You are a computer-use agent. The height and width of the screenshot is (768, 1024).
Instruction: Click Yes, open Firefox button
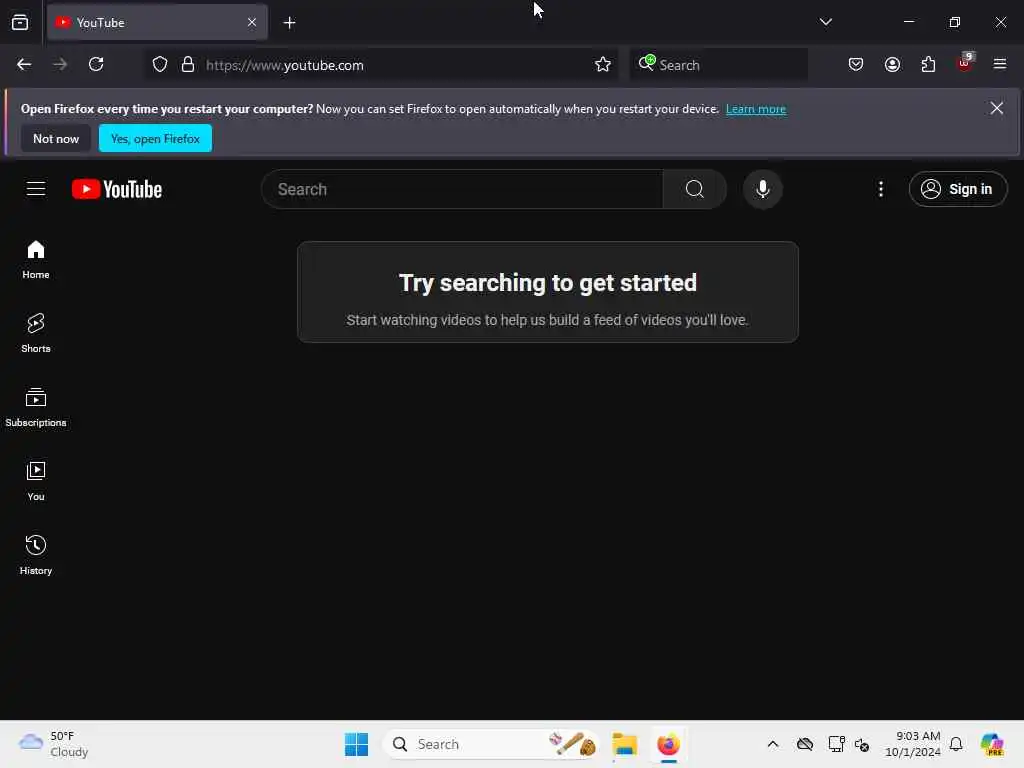point(155,138)
